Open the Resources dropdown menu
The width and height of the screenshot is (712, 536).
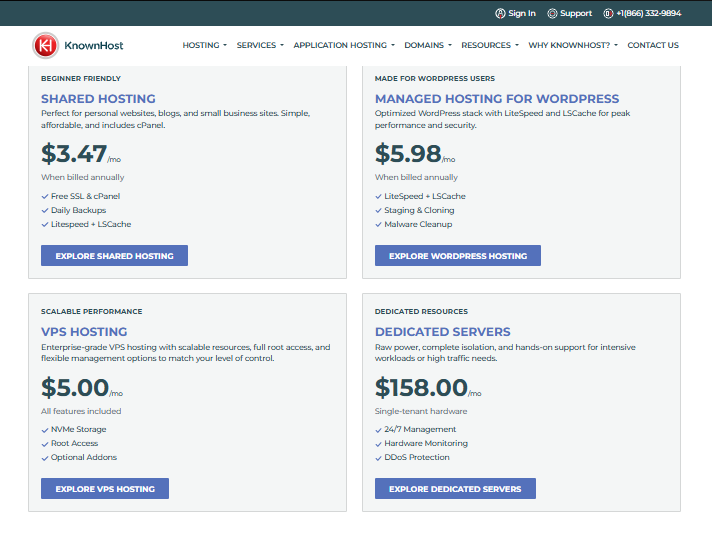click(x=490, y=45)
